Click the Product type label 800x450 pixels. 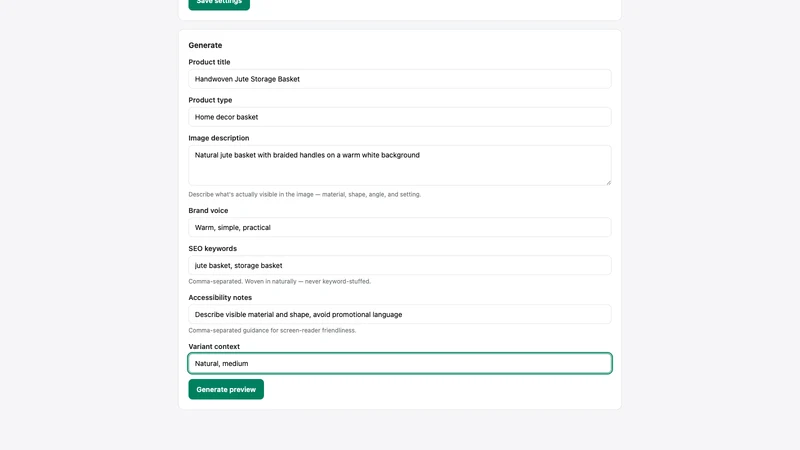[210, 100]
